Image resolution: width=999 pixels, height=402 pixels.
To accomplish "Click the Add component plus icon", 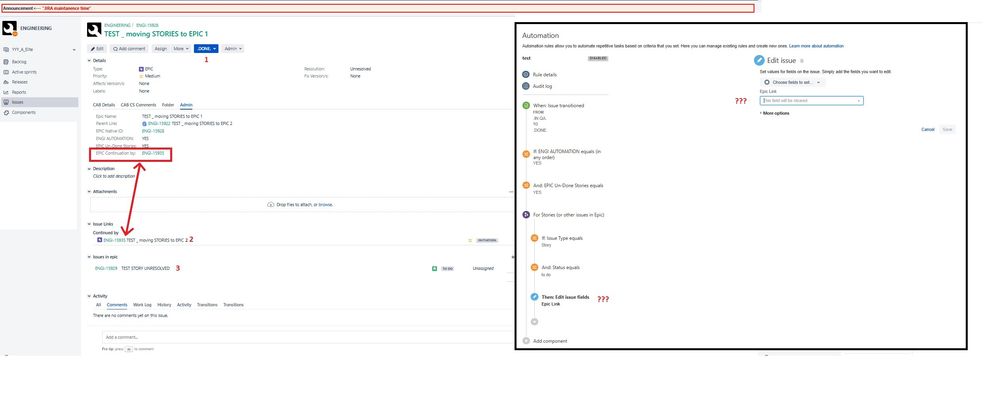I will click(526, 341).
